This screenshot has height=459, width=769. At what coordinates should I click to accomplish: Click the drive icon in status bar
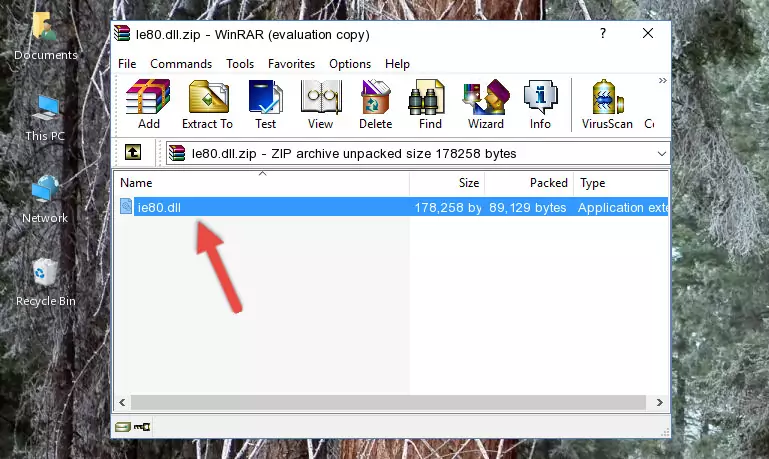[123, 427]
